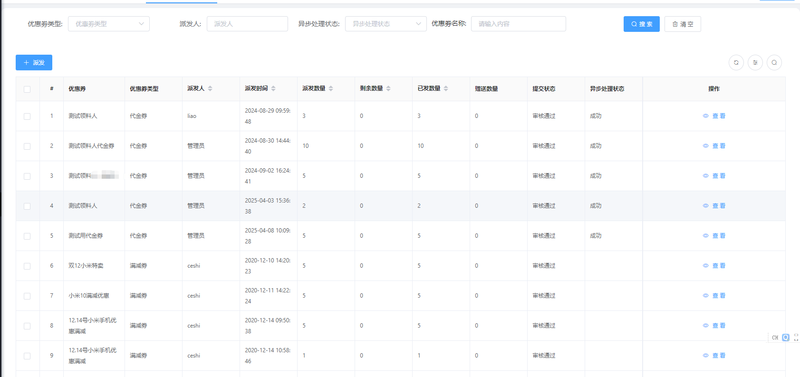Screen dimensions: 800x377
Task: Select 双12小米特卖 row checkbox
Action: tap(27, 266)
